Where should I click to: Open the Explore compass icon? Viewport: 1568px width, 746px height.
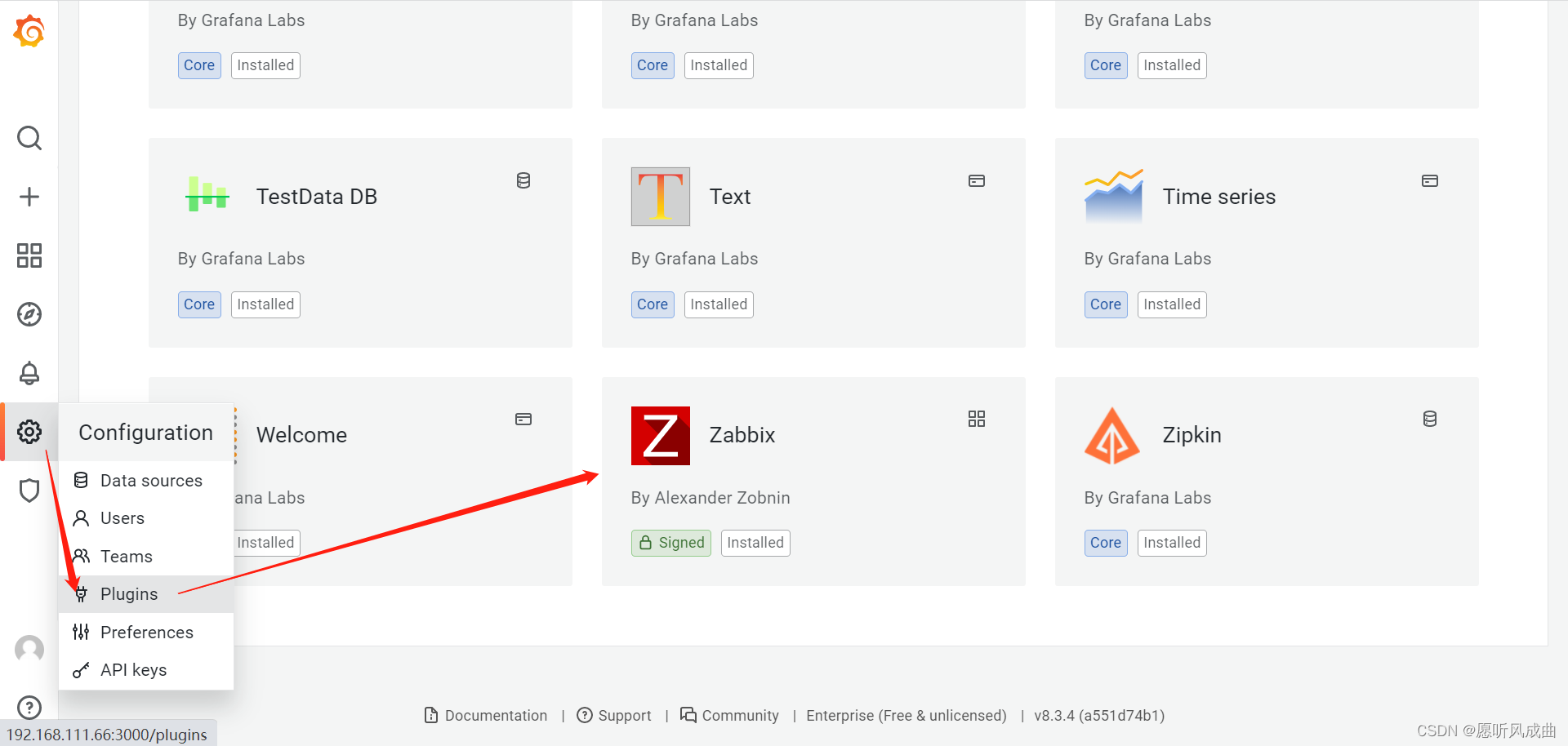[x=29, y=314]
